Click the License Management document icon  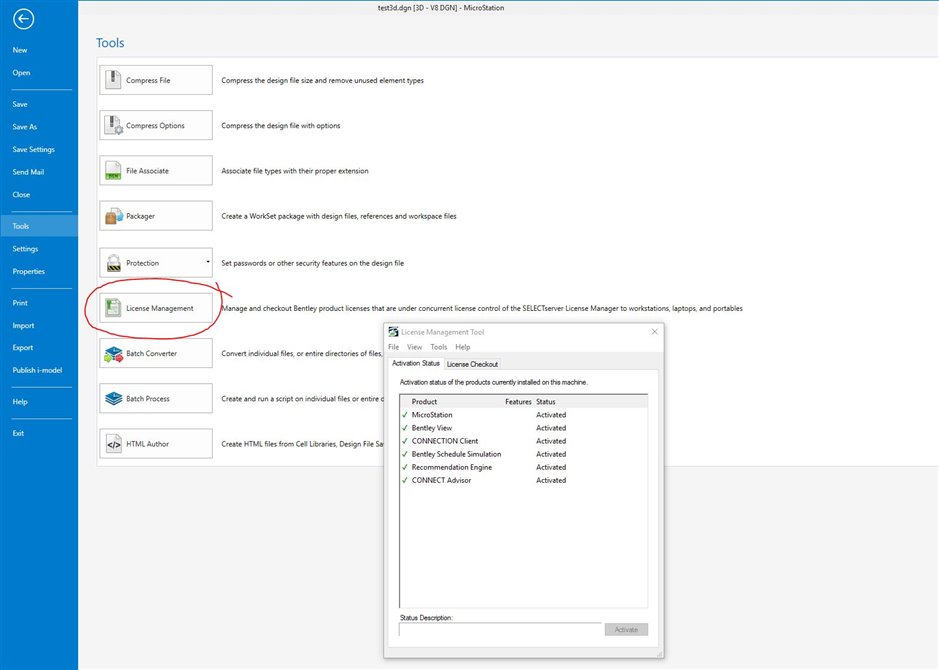coord(113,308)
